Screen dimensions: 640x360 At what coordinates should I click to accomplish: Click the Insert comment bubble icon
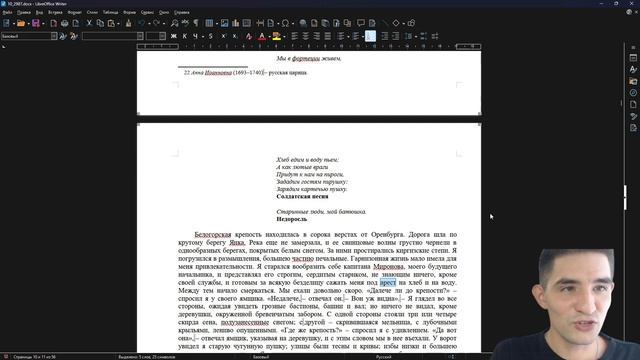pos(361,23)
